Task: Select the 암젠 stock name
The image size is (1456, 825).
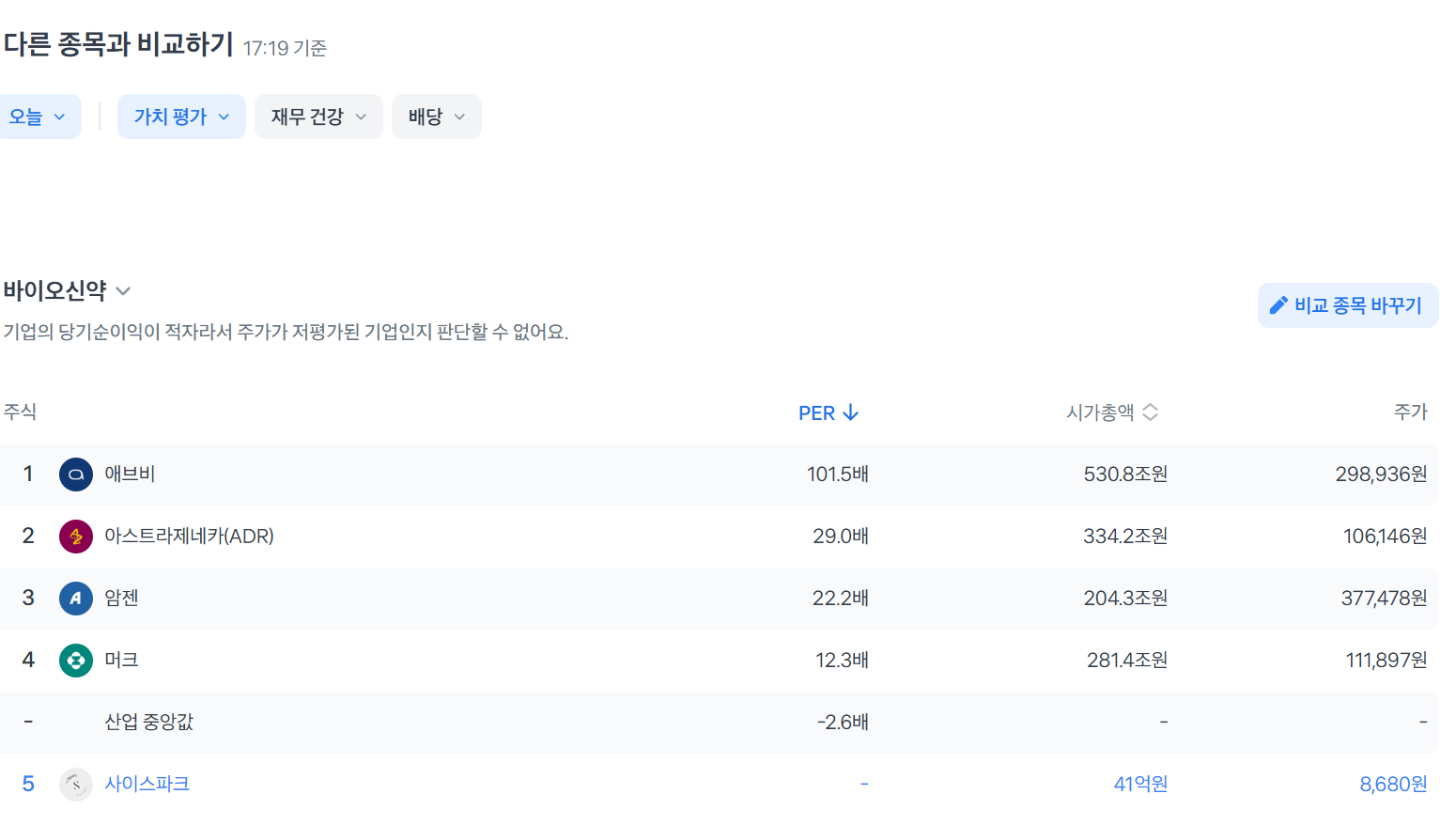Action: [121, 598]
